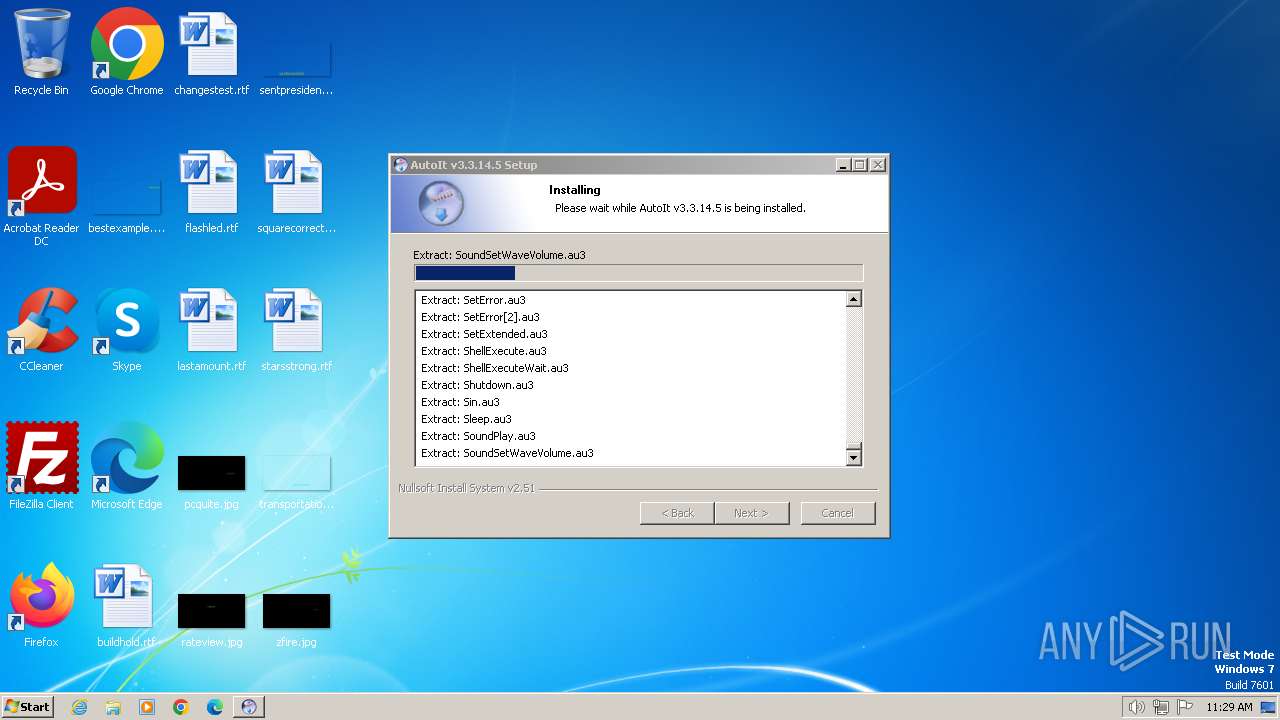Select the lastamount.rtf document icon

[211, 330]
